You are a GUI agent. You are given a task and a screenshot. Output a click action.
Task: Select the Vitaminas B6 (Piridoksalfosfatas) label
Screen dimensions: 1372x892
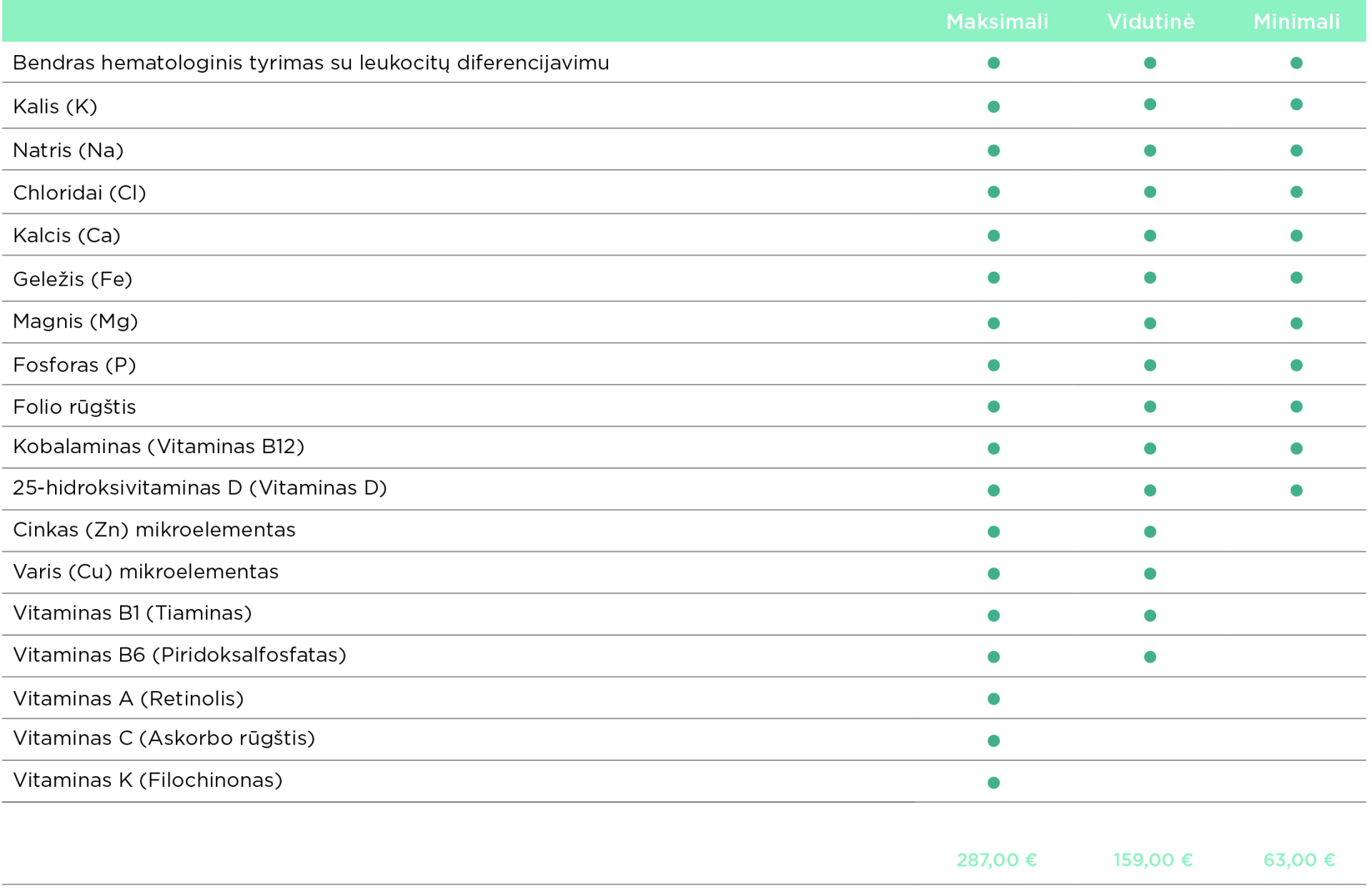click(x=179, y=655)
